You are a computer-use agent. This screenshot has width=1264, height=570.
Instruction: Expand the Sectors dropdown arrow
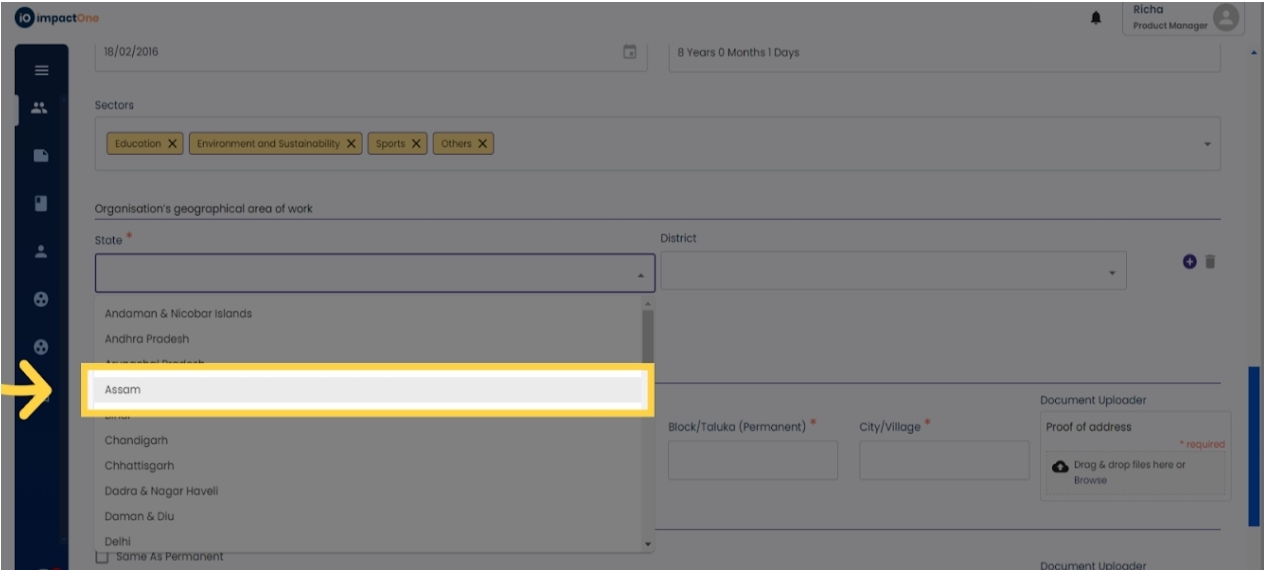(1207, 144)
